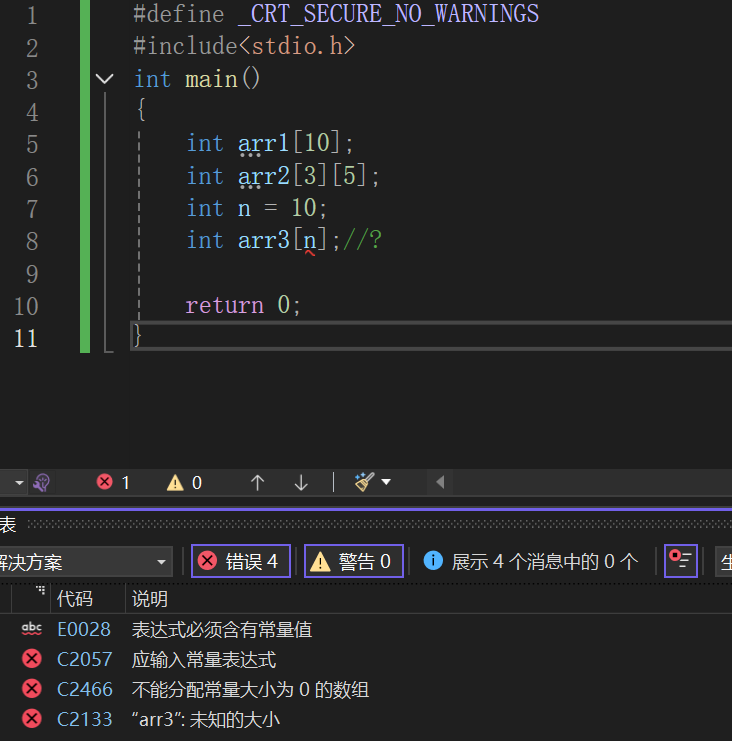Click the red error icon for C2057
Screen dimensions: 732x741
coord(32,659)
